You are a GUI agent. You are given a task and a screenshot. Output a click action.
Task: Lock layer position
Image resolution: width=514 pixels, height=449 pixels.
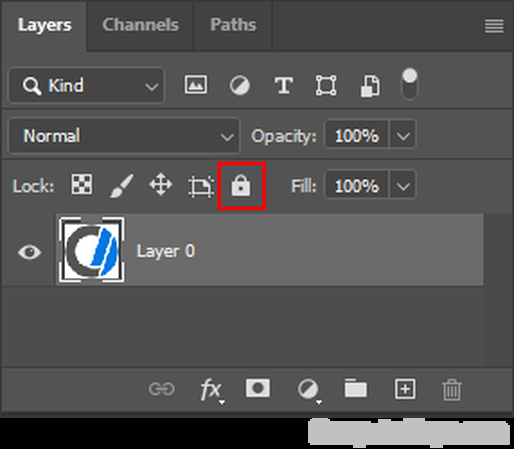[x=161, y=184]
